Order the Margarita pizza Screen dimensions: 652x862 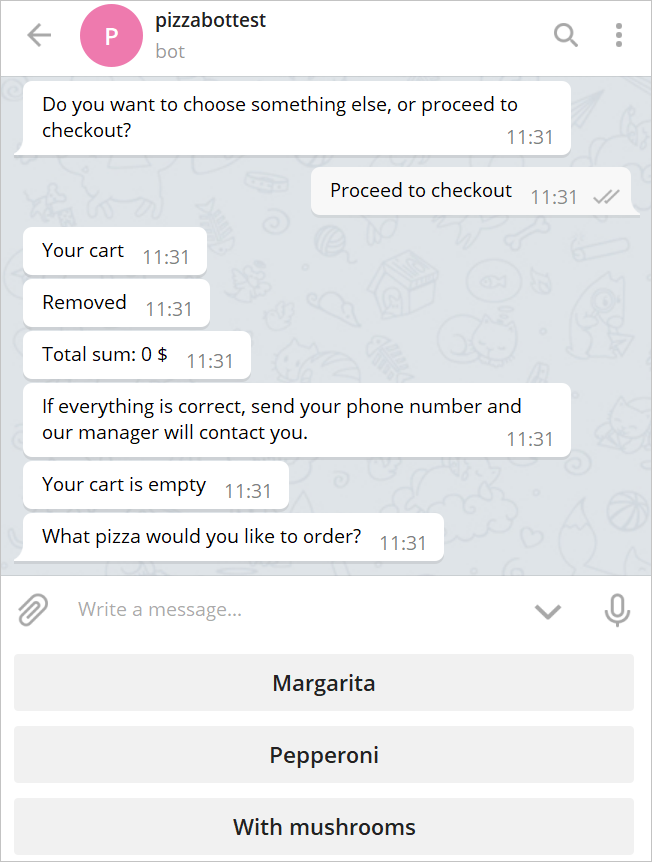324,684
